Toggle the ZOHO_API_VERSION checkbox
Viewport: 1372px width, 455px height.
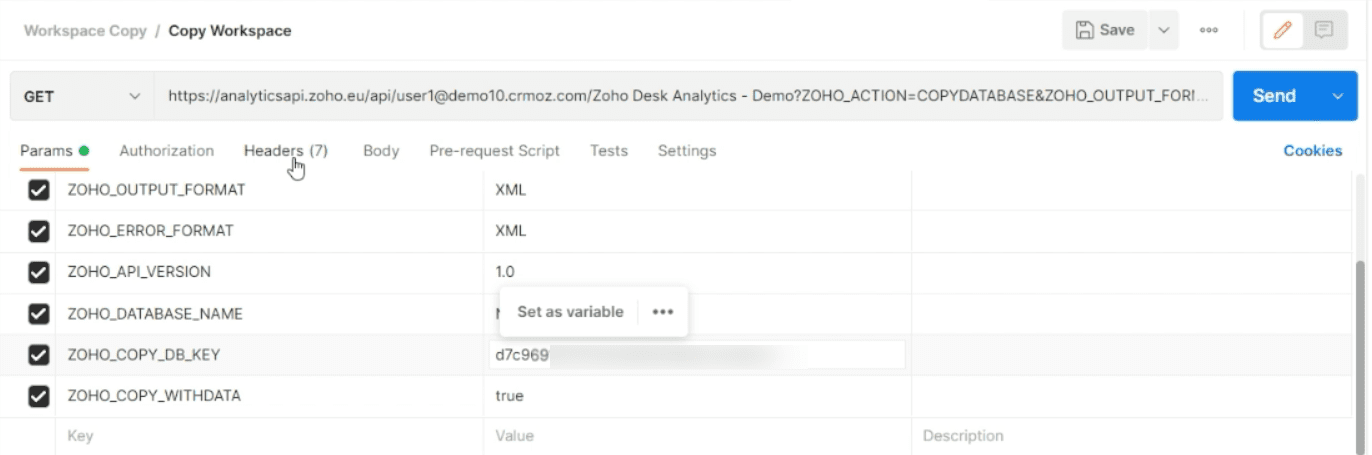39,272
